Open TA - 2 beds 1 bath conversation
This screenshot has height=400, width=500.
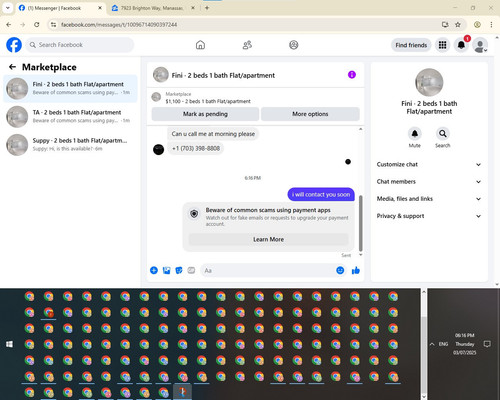click(x=70, y=117)
